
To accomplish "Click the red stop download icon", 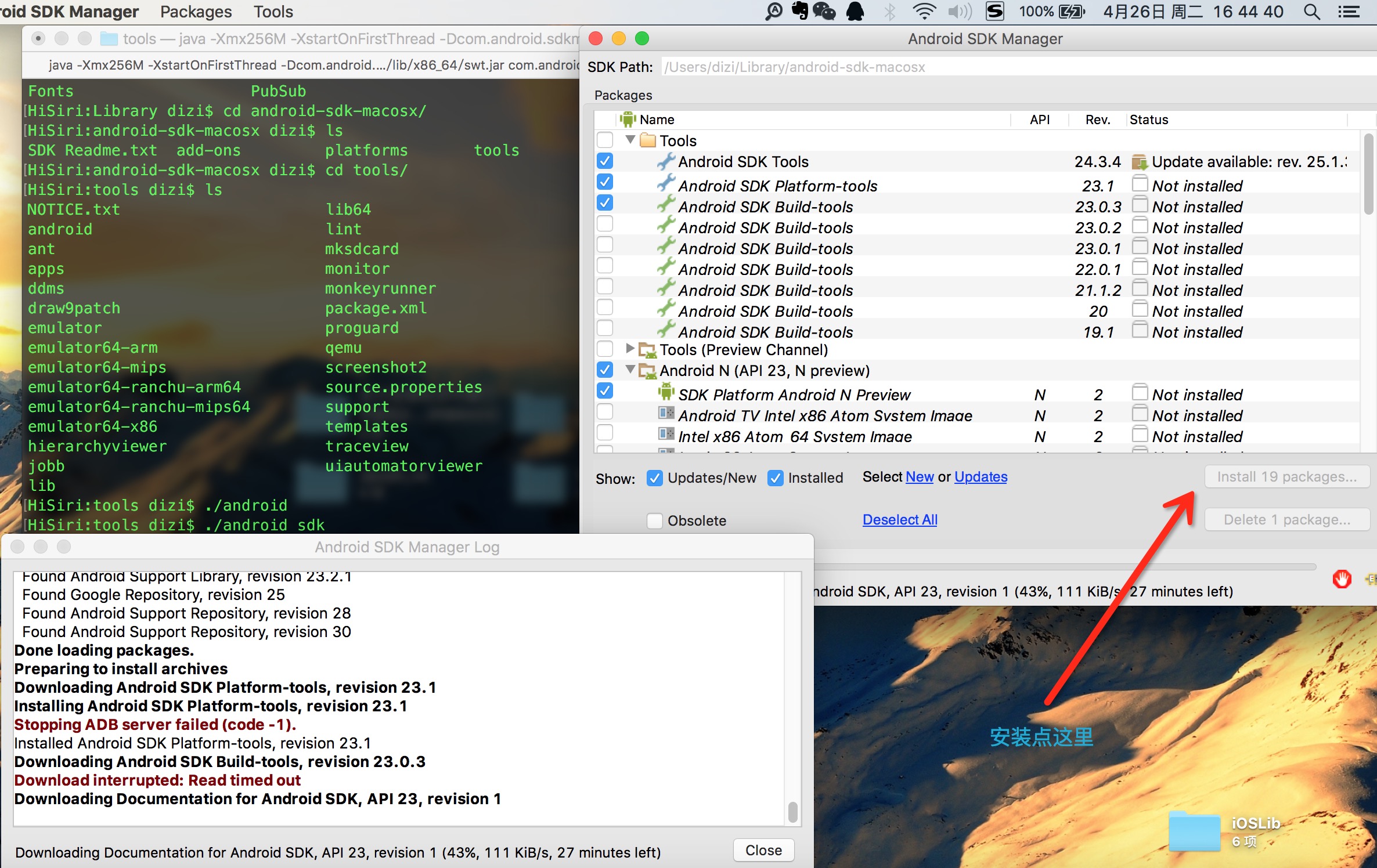I will click(x=1342, y=578).
